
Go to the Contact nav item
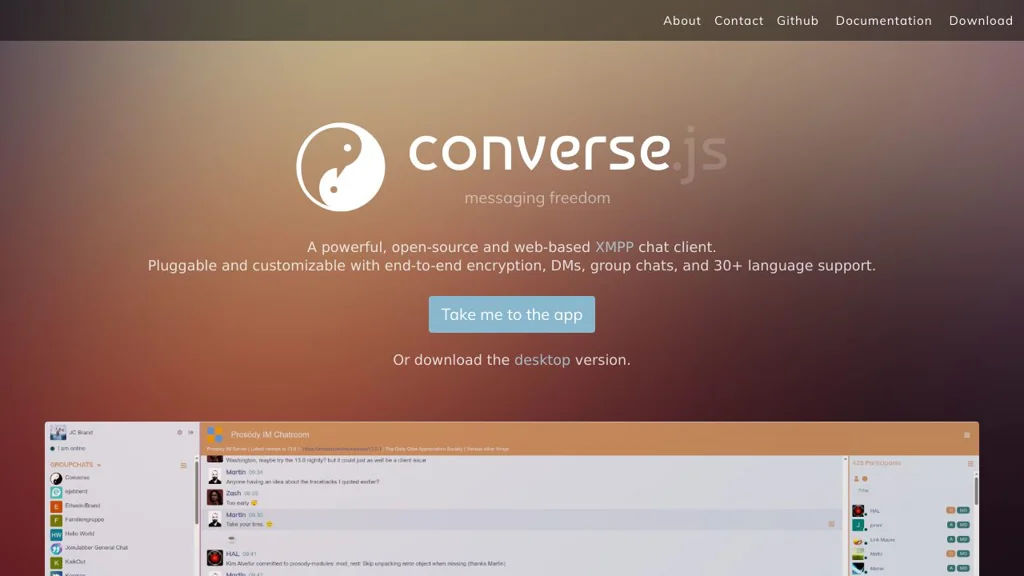(739, 21)
